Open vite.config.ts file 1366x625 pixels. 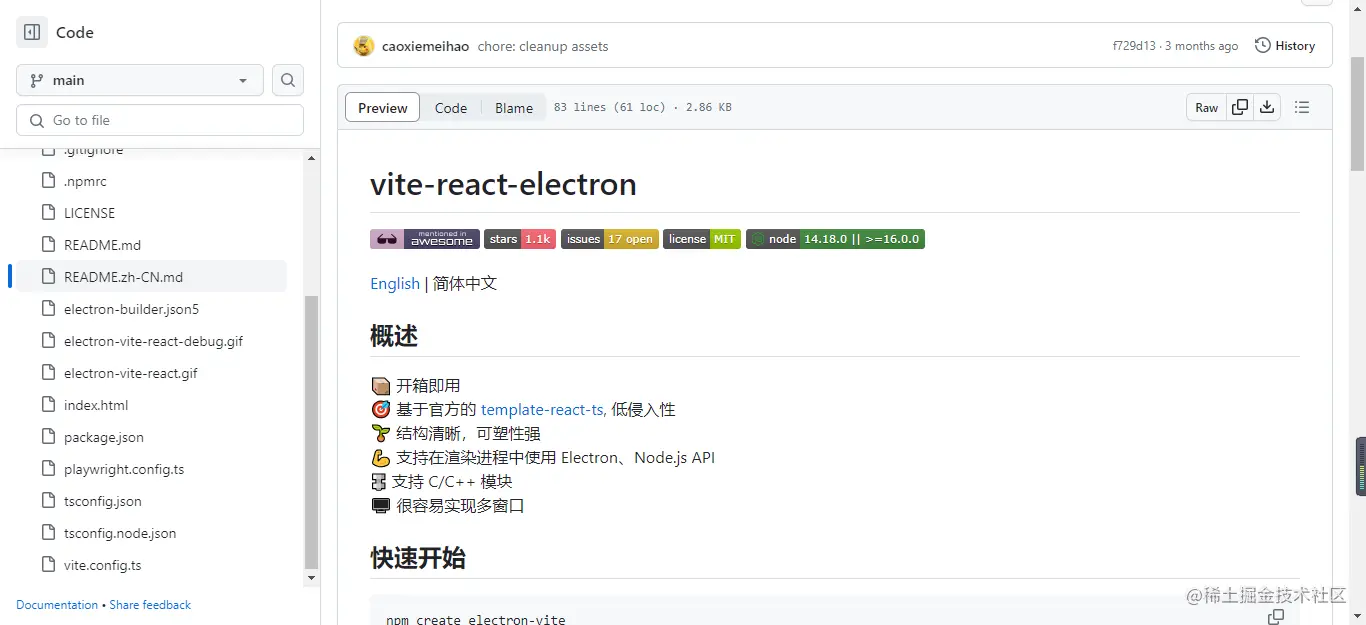pyautogui.click(x=103, y=565)
